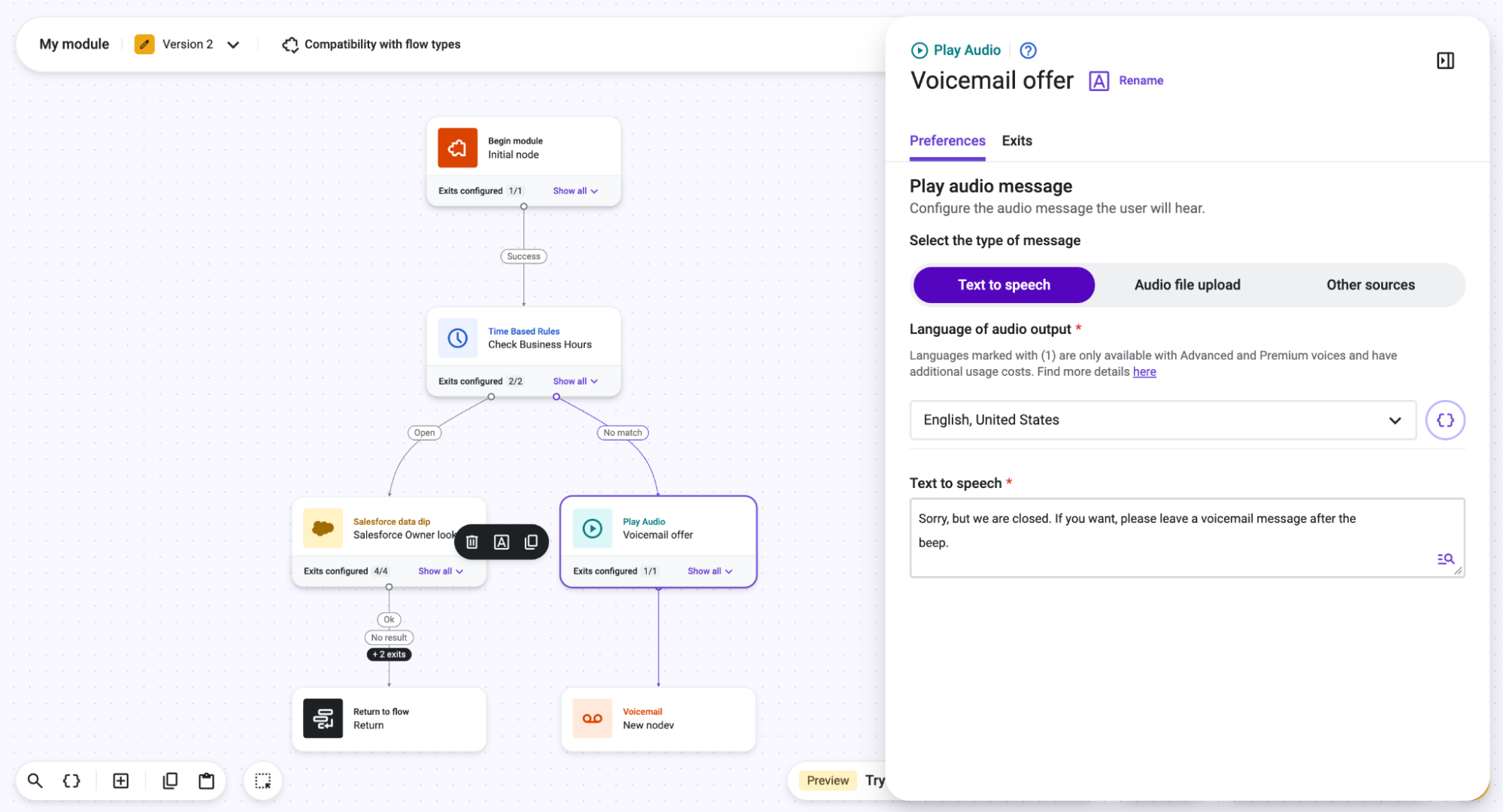This screenshot has height=812, width=1503.
Task: Click the Time Based Rules clock icon
Action: (457, 338)
